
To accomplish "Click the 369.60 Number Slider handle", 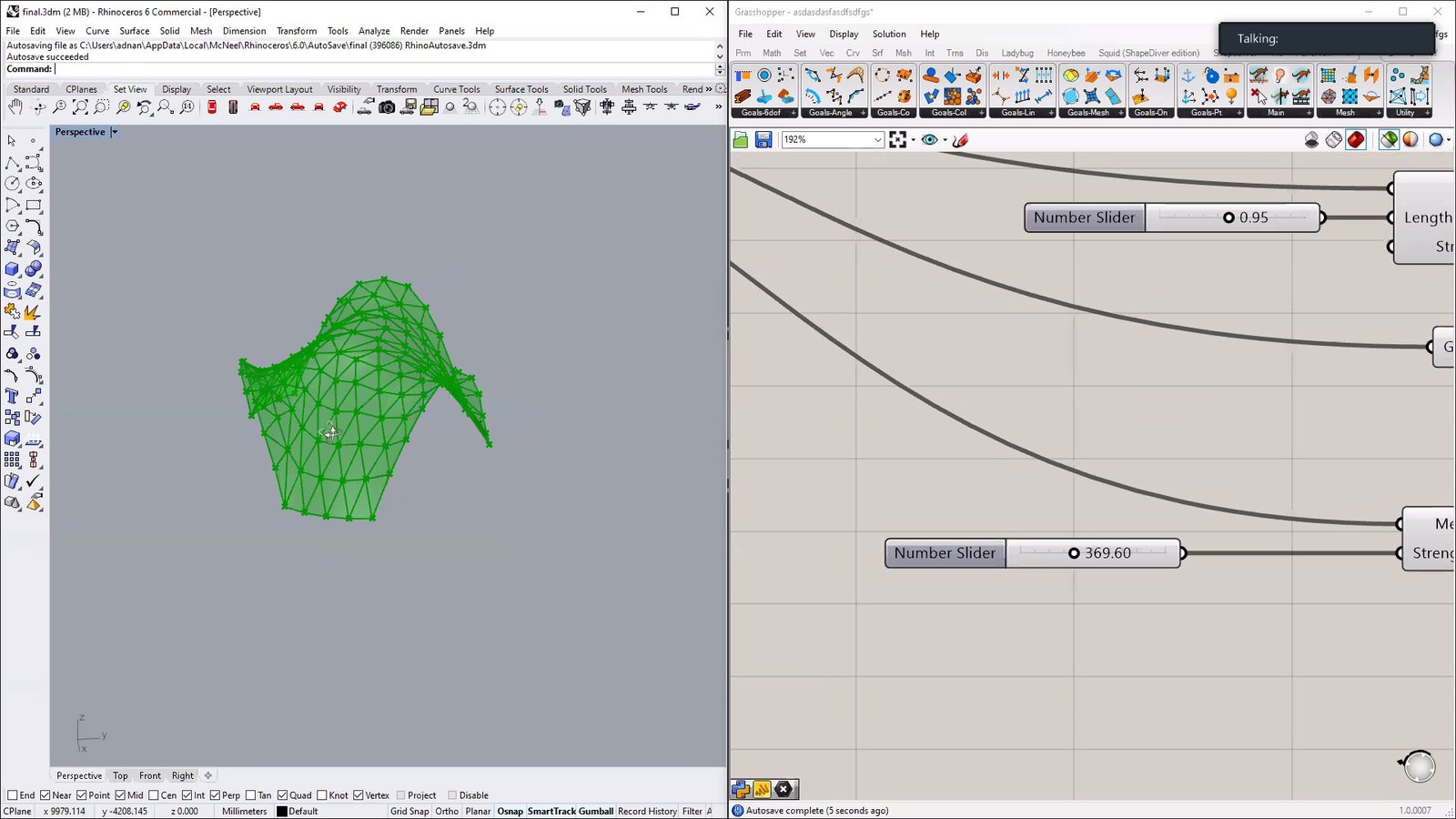I will click(1074, 553).
